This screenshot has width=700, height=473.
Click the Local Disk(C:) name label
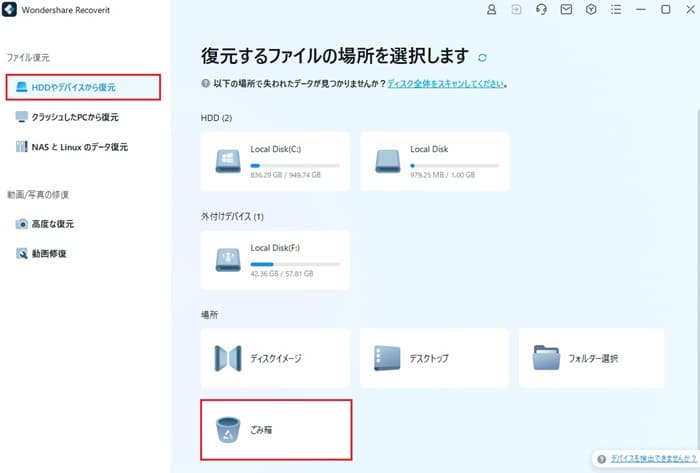[275, 149]
